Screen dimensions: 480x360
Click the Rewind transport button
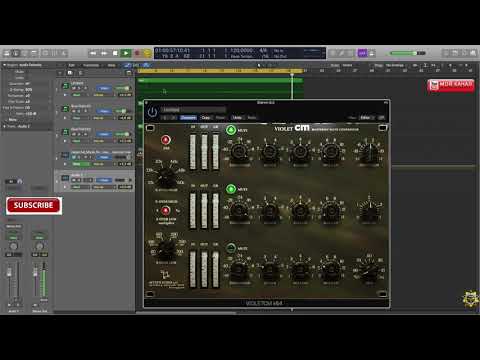(x=93, y=53)
